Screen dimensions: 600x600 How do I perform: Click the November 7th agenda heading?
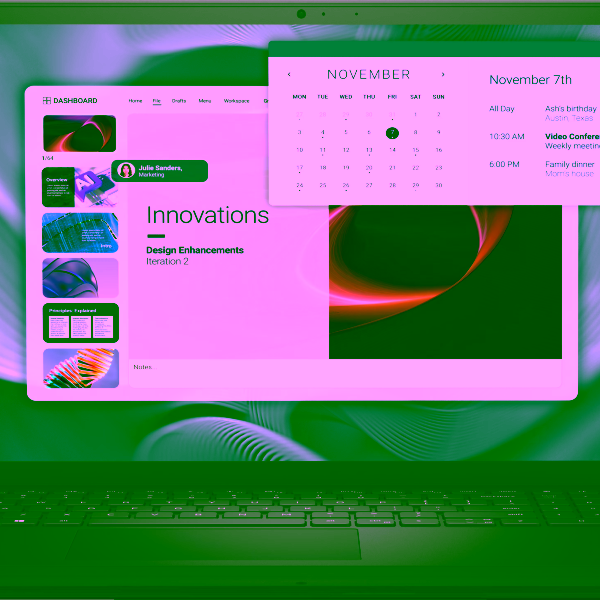[x=530, y=80]
